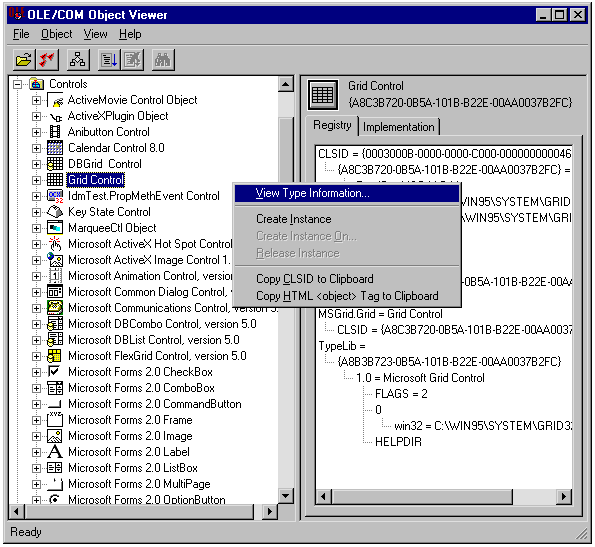Click the '1.0 = Microsoft Grid Control' entry
The height and width of the screenshot is (547, 595).
(x=420, y=378)
